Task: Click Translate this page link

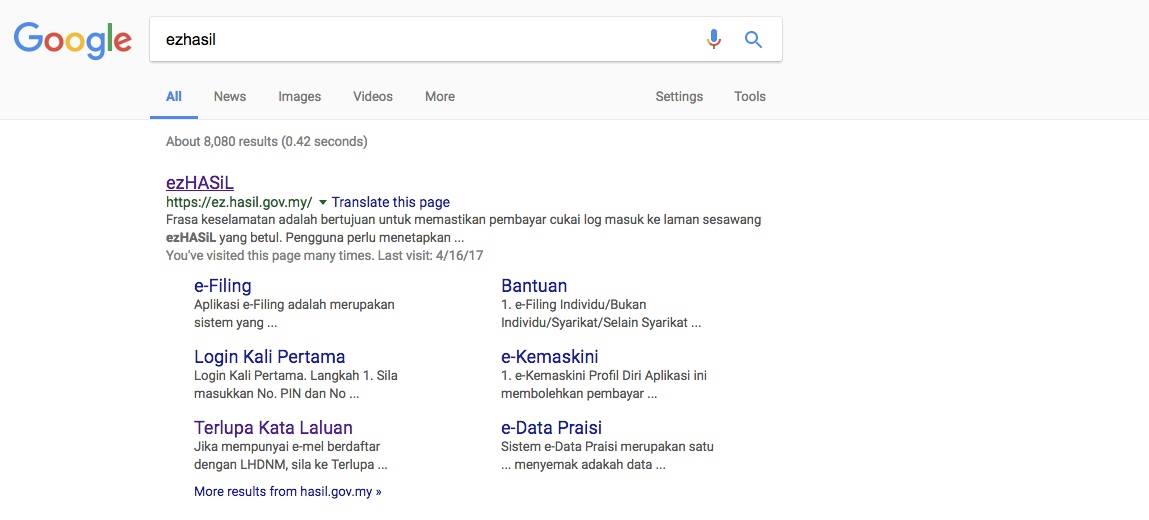Action: point(391,202)
